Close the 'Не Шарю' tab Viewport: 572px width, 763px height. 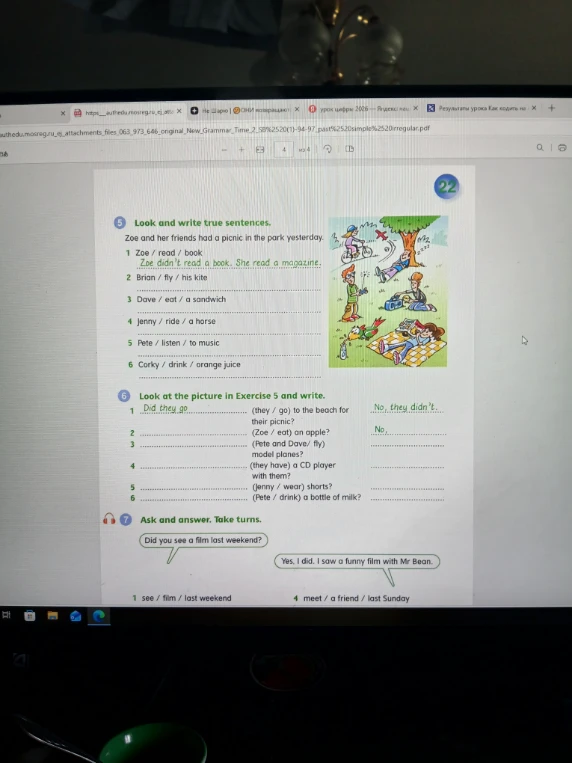[x=296, y=109]
